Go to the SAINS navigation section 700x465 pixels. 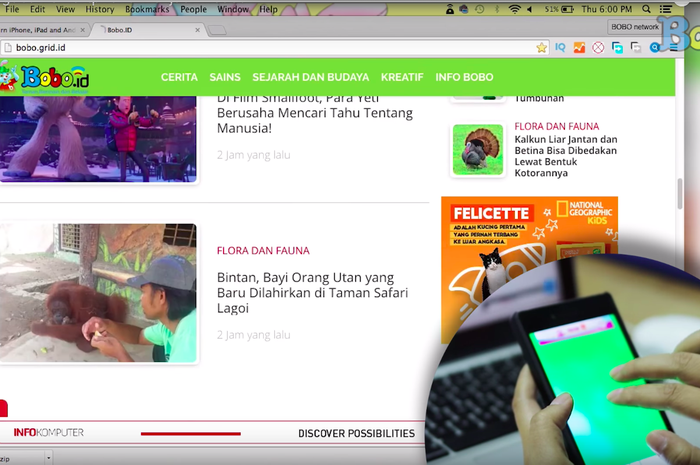tap(225, 77)
